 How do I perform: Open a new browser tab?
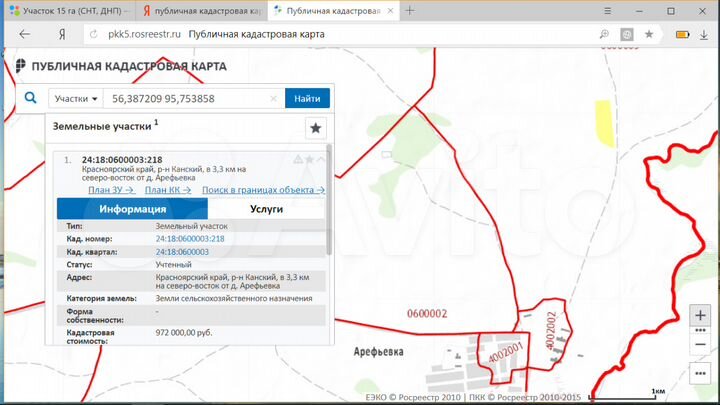410,11
